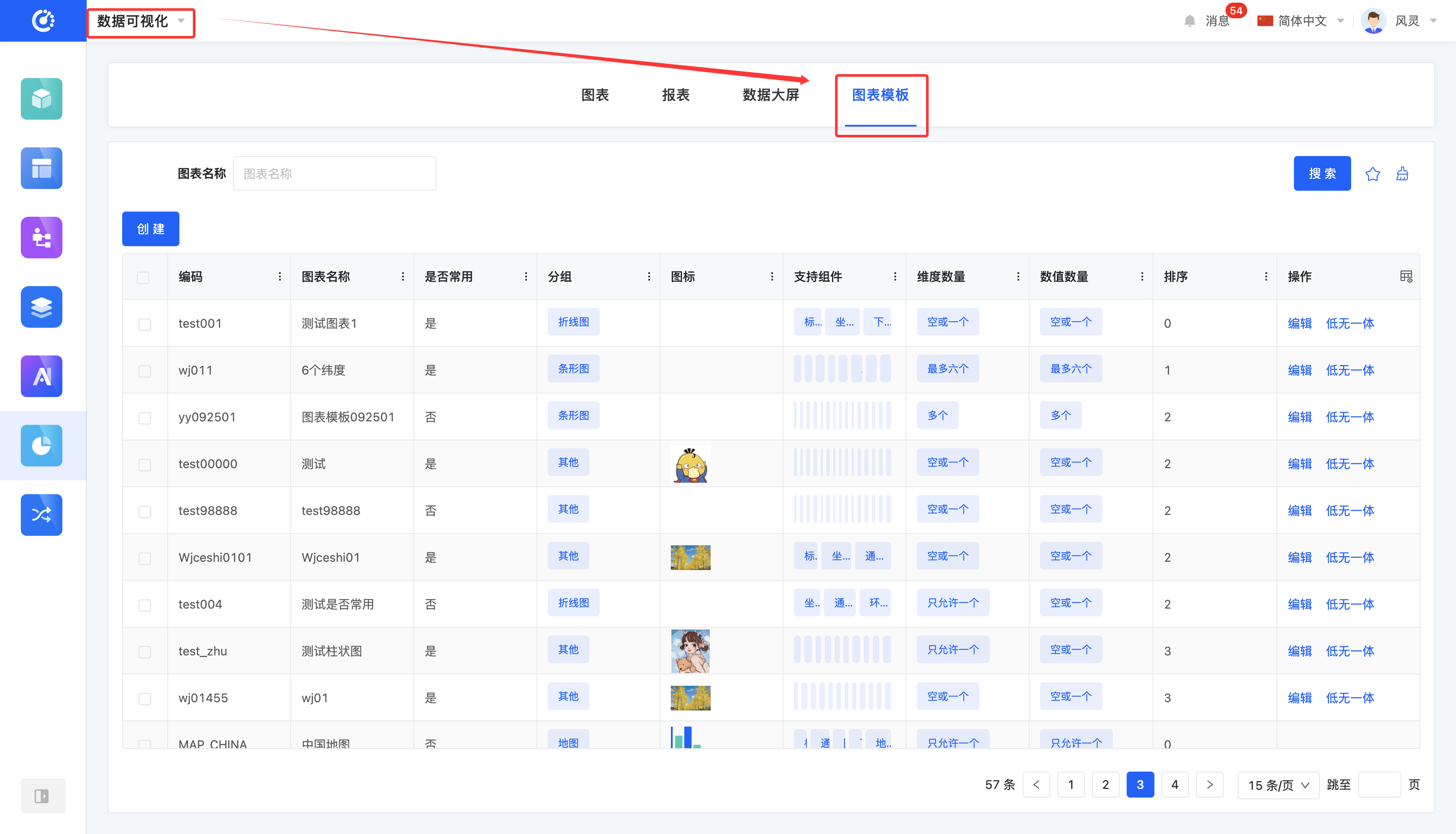
Task: Toggle the select-all header checkbox
Action: point(143,277)
